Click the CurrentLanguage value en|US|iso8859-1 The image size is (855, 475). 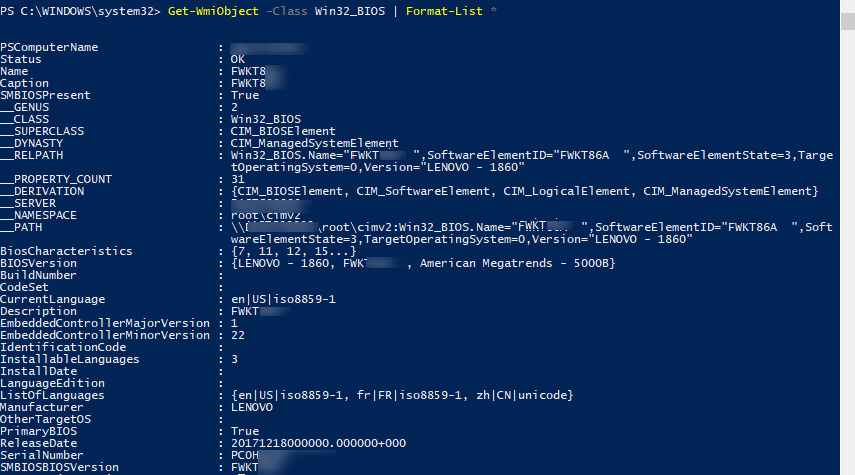(283, 299)
